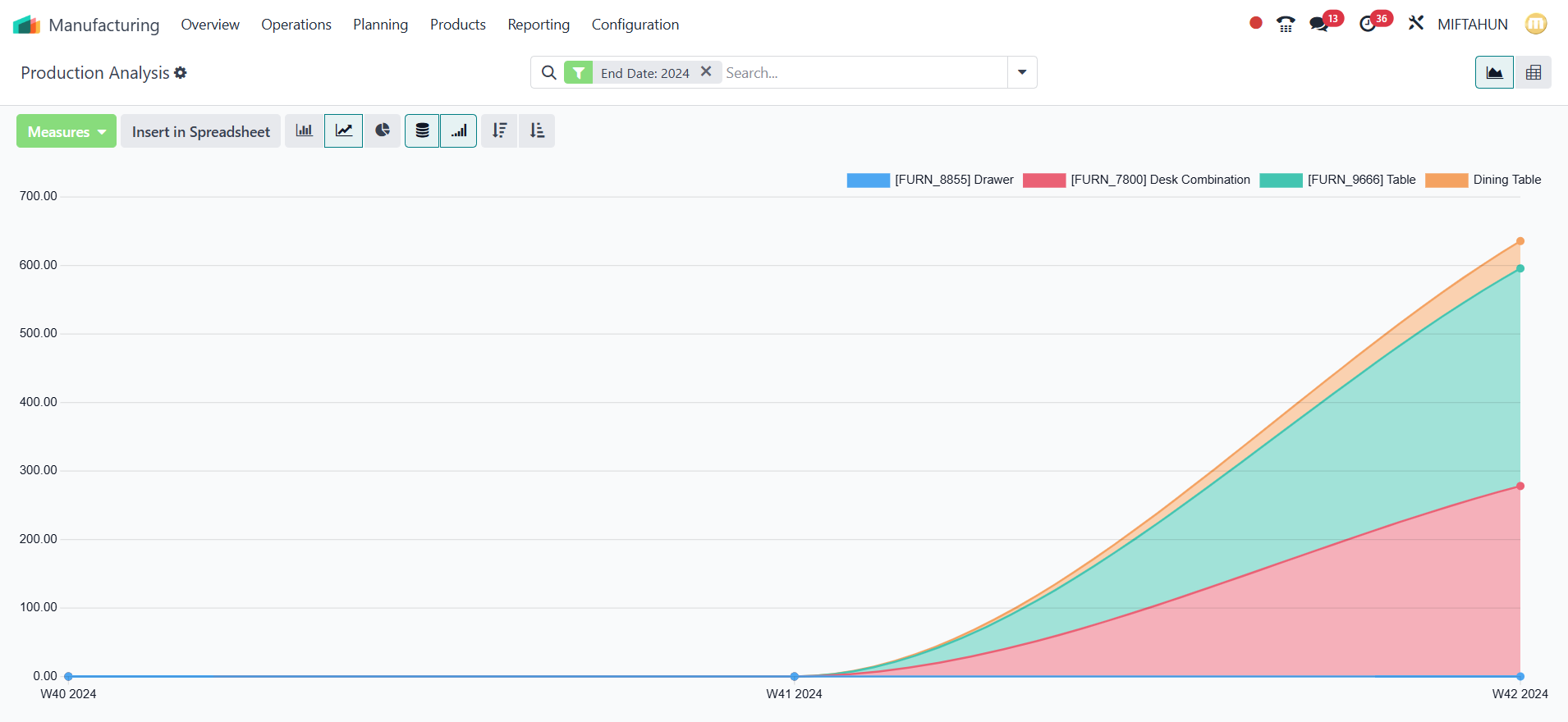Click the Production Analysis title text
This screenshot has height=722, width=1568.
[95, 73]
